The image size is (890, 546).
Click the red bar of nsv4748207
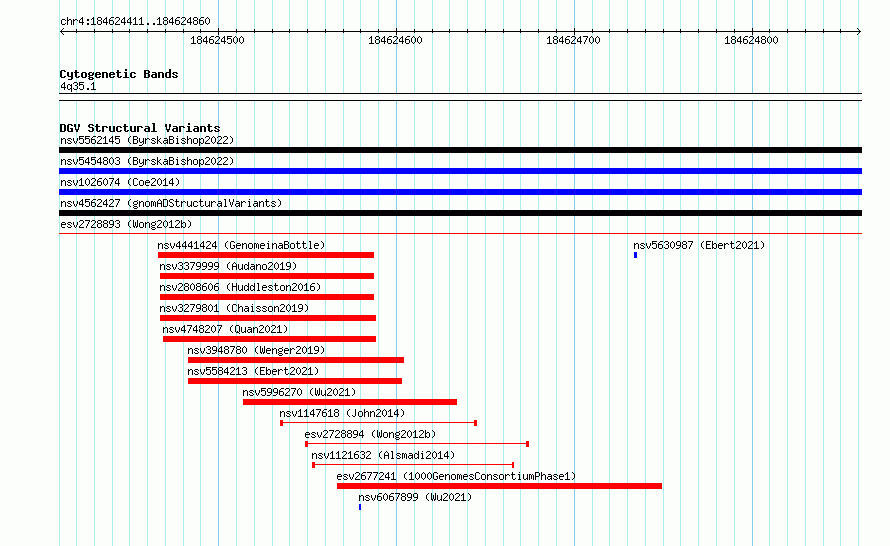coord(270,339)
